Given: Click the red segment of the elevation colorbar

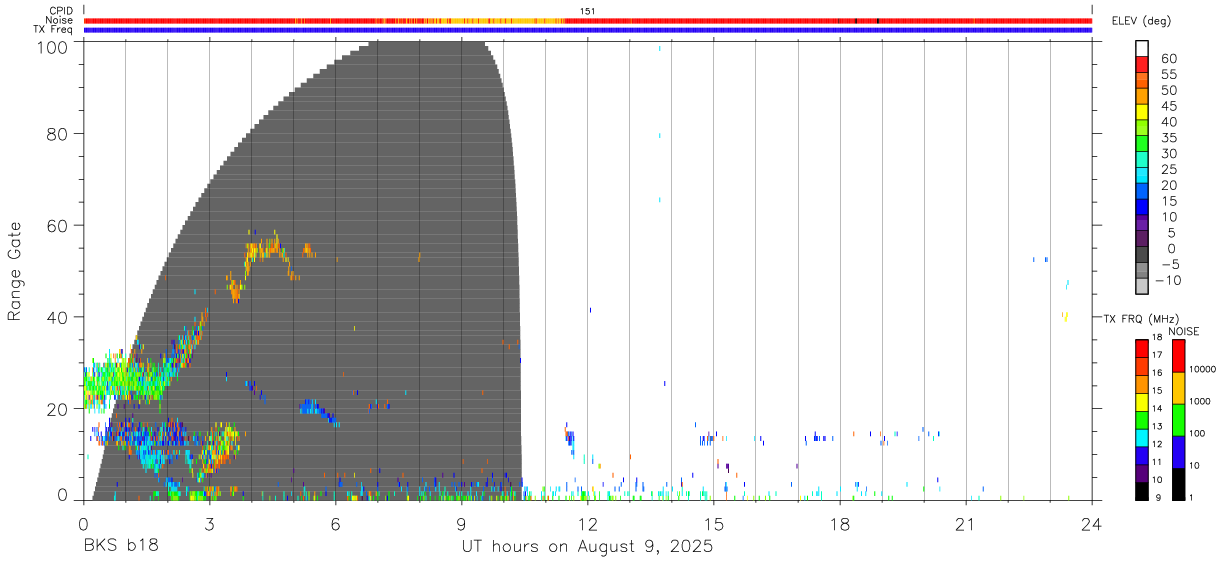Looking at the screenshot, I should point(1143,65).
